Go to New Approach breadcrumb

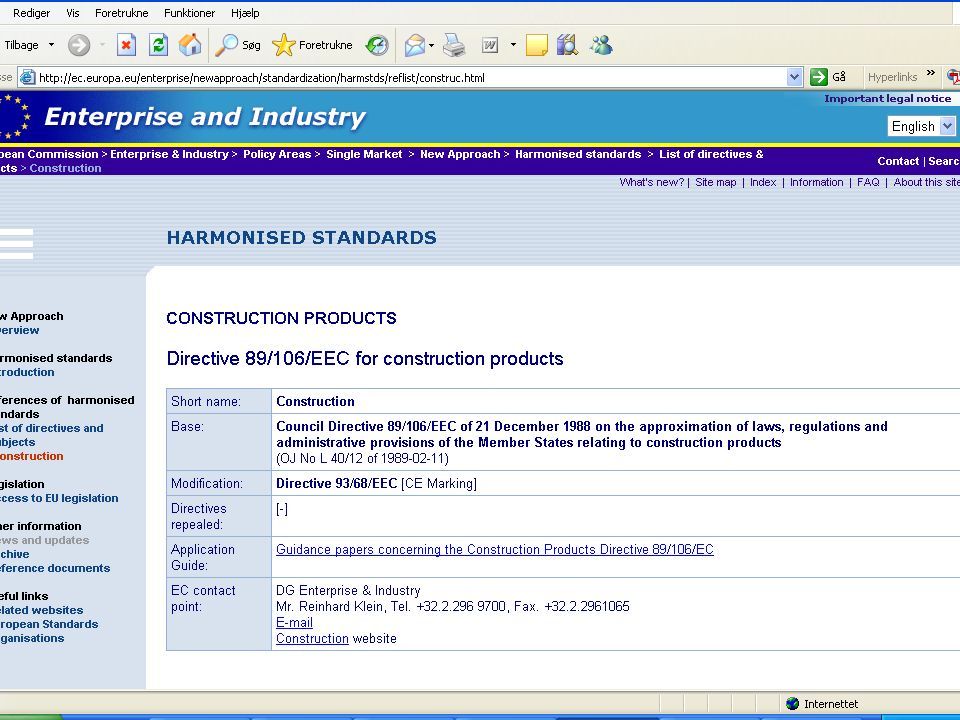click(x=460, y=154)
